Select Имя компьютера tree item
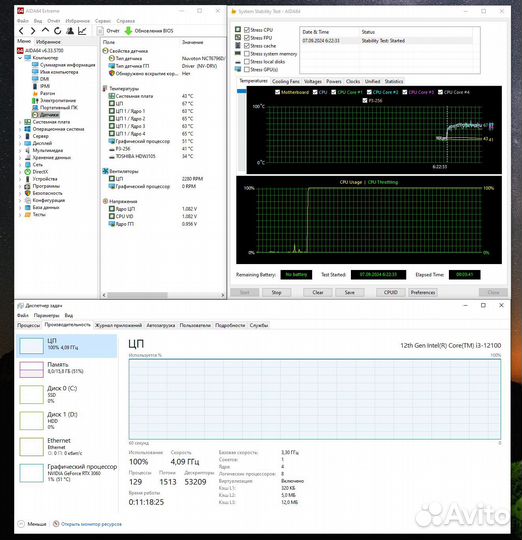The height and width of the screenshot is (540, 522). point(55,72)
